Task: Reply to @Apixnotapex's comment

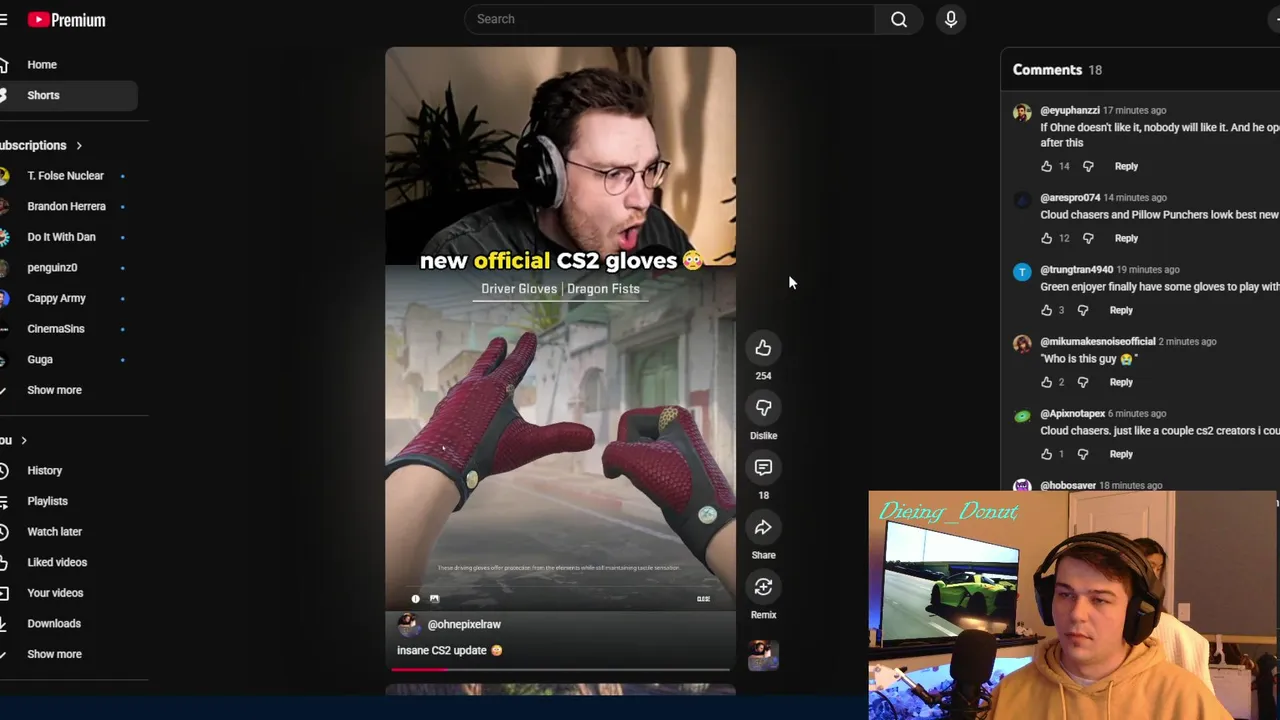Action: click(x=1121, y=454)
